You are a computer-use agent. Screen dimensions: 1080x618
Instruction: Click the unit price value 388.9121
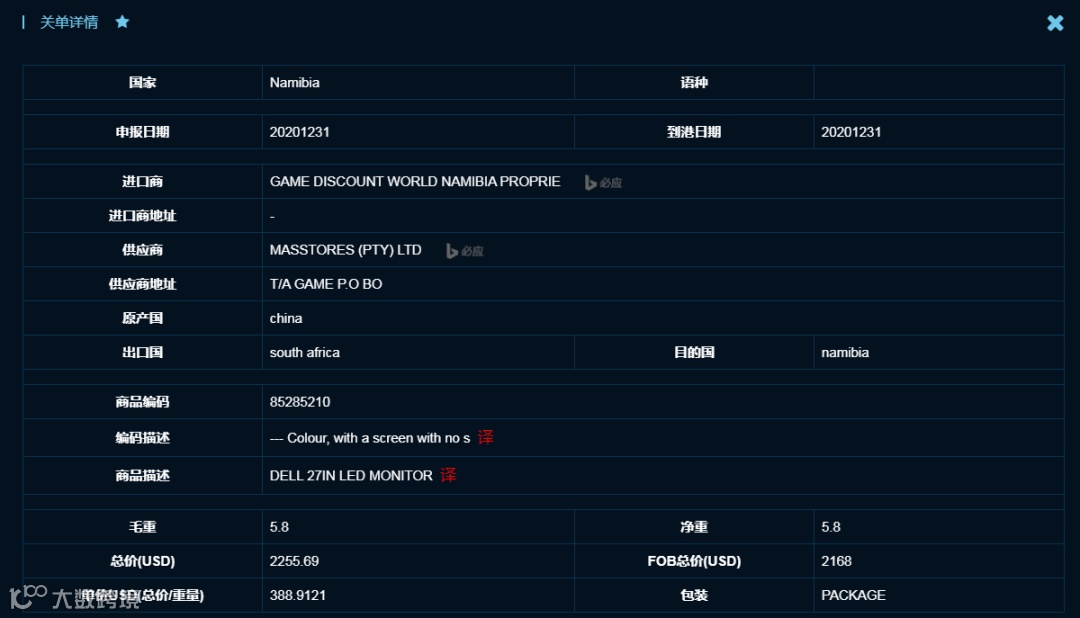[x=298, y=595]
